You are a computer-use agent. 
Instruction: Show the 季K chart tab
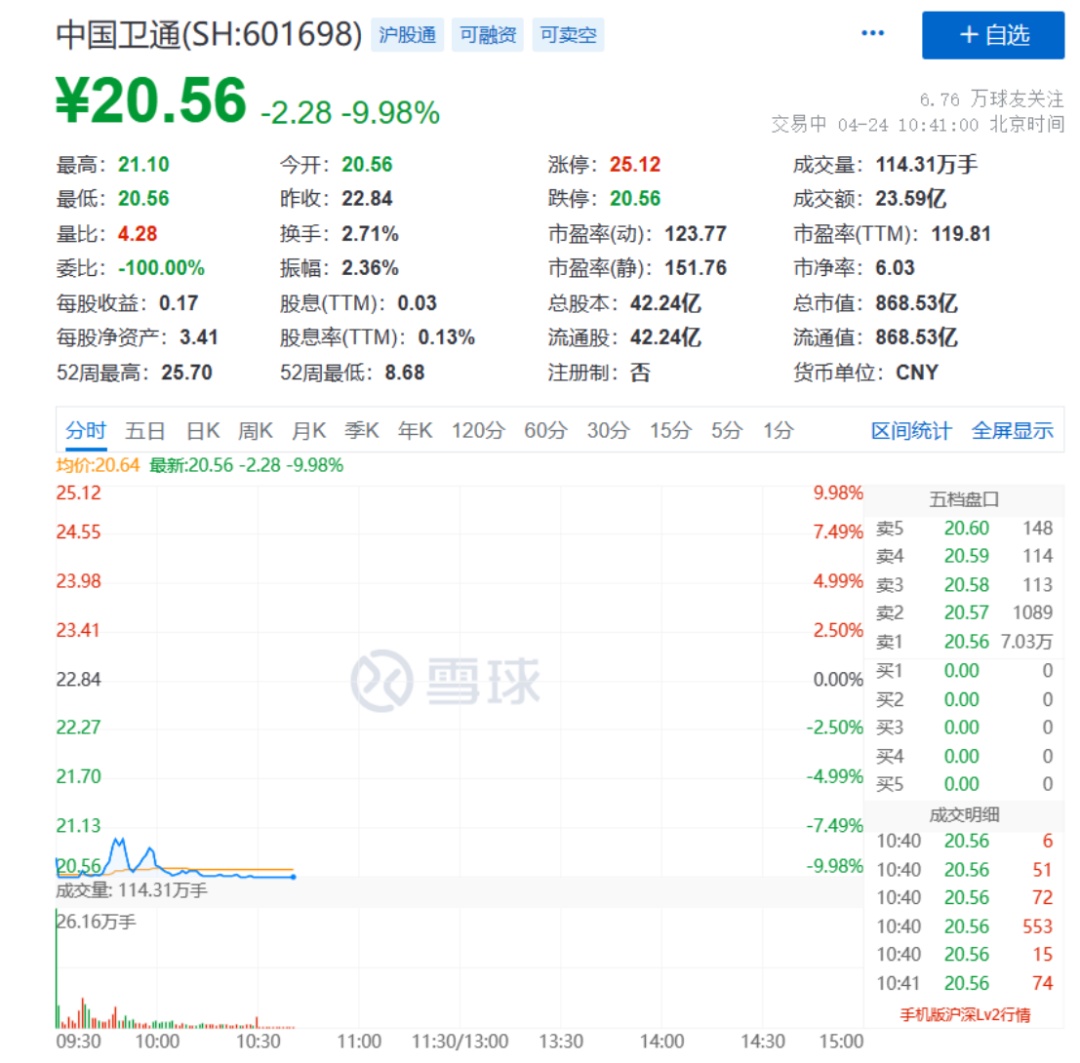click(362, 431)
